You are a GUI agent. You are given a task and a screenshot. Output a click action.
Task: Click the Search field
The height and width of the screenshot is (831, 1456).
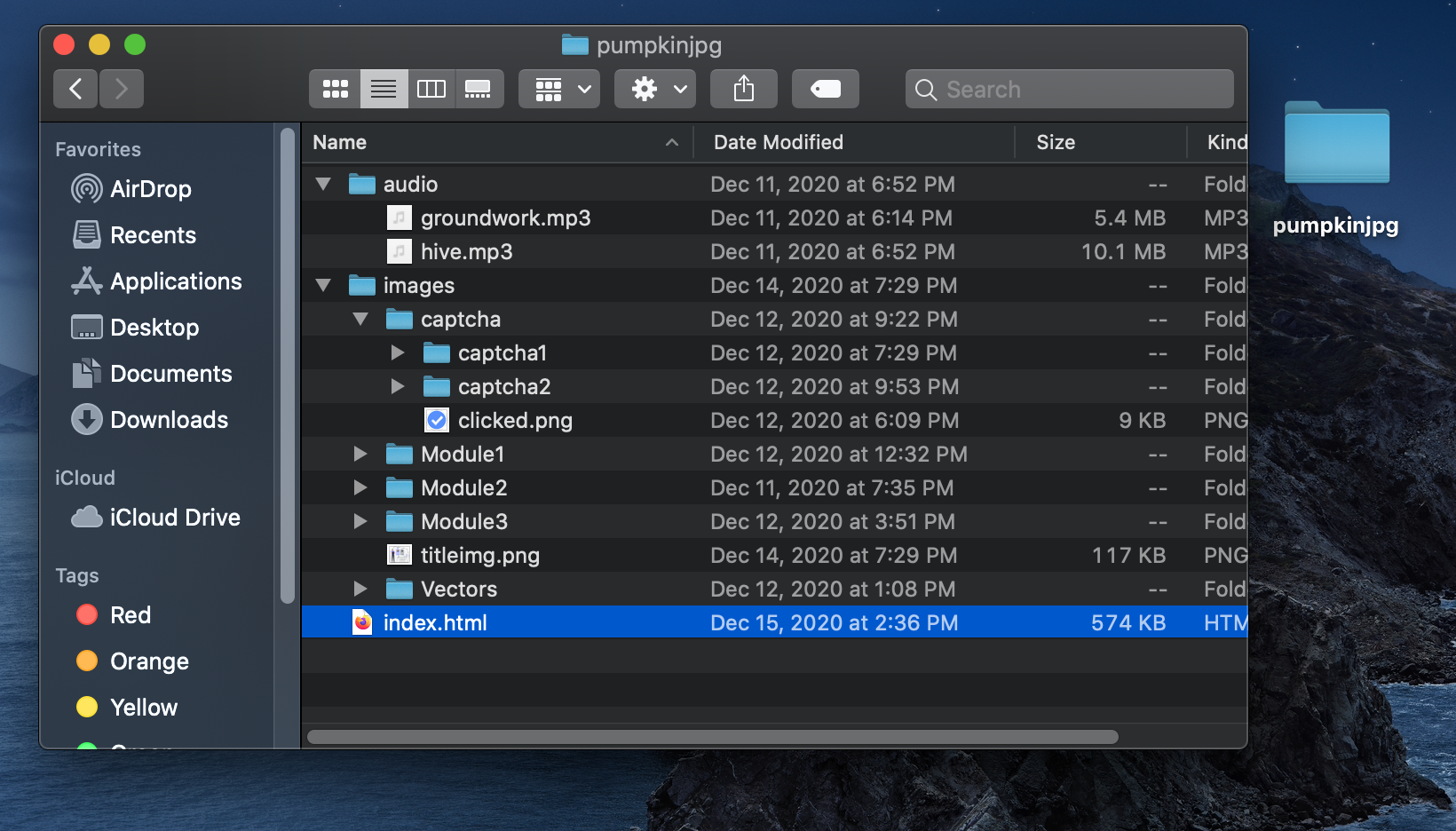(1070, 89)
